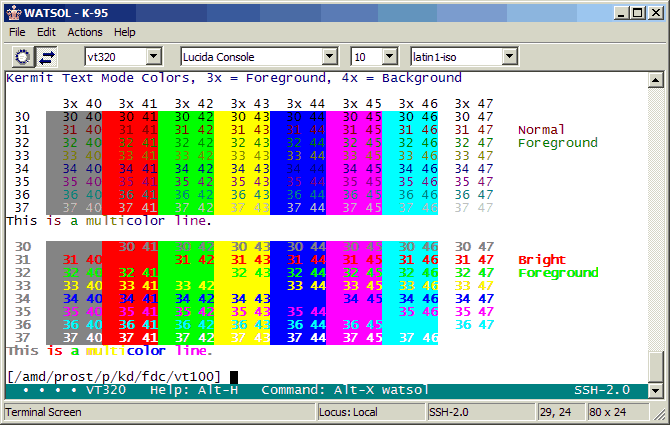Minimize the WATSOL K-95 window
This screenshot has width=670, height=425.
(x=621, y=12)
